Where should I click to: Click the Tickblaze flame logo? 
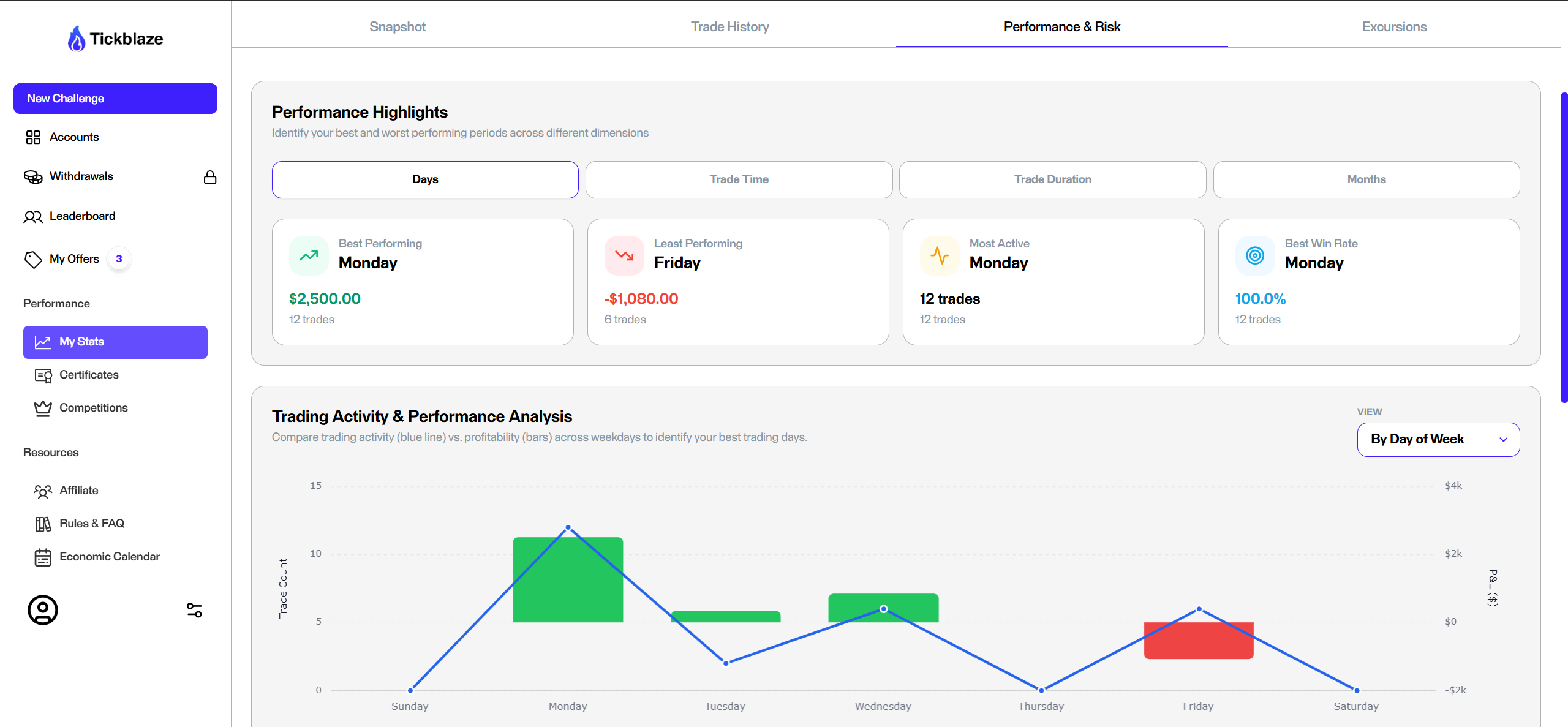[x=77, y=39]
